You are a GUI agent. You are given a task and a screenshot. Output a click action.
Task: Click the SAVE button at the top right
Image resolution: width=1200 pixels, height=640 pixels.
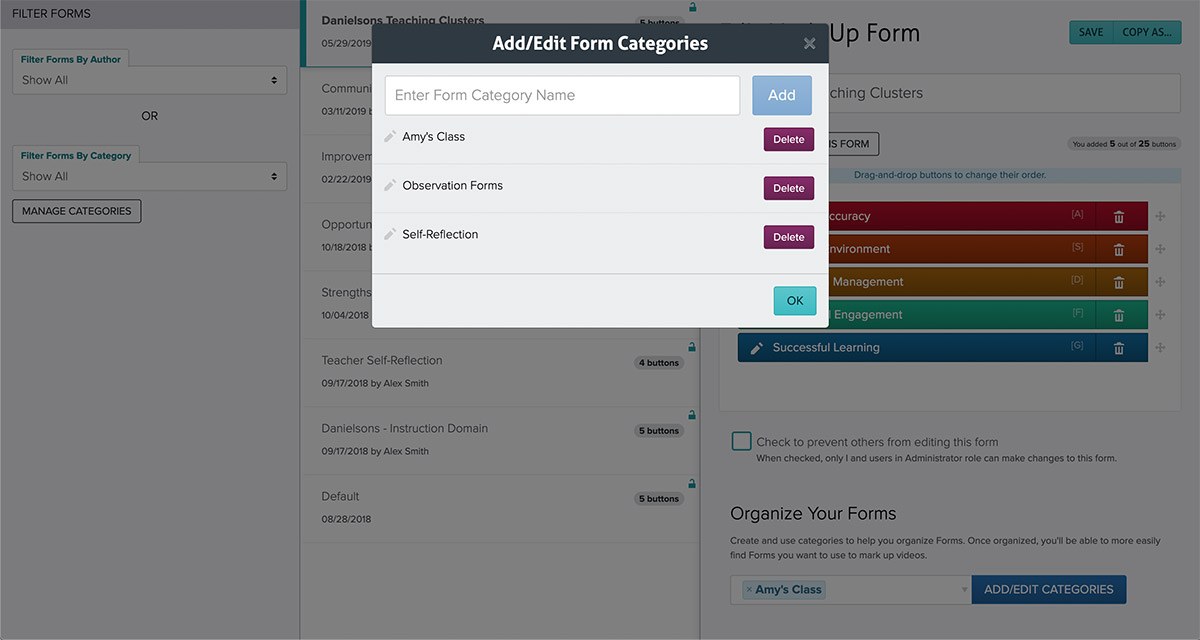coord(1090,31)
